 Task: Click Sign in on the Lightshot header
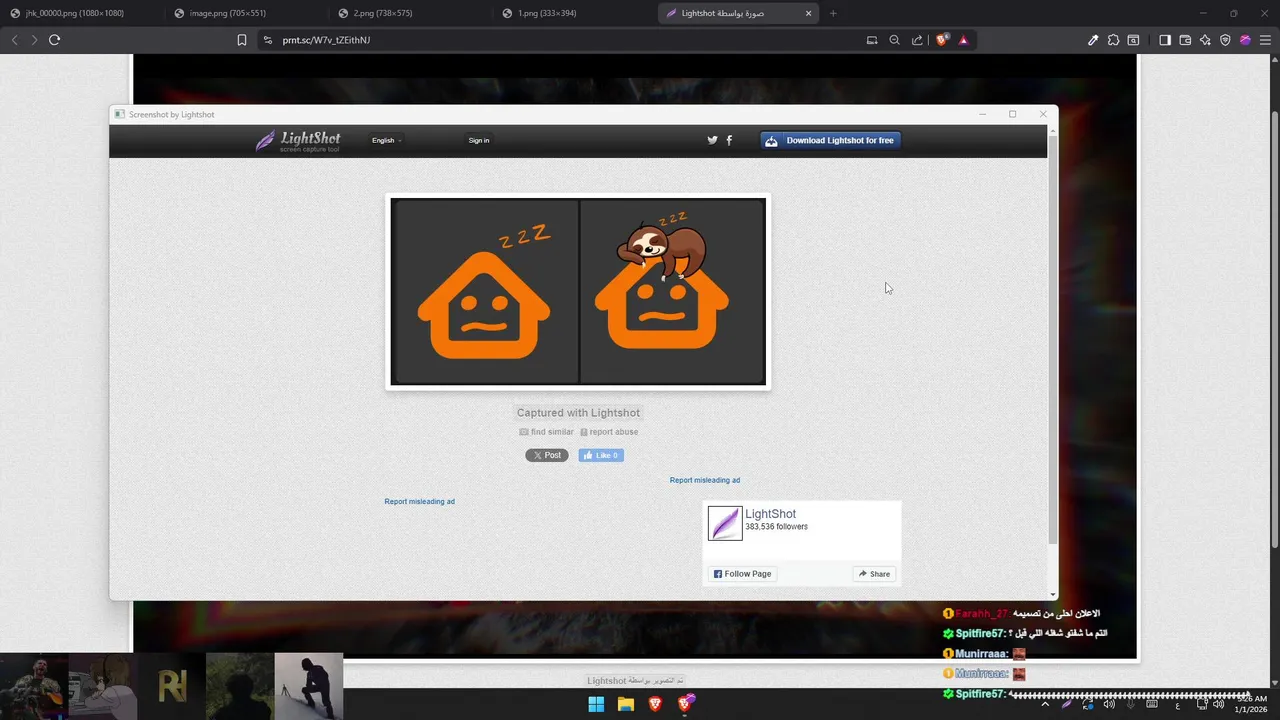[x=479, y=141]
